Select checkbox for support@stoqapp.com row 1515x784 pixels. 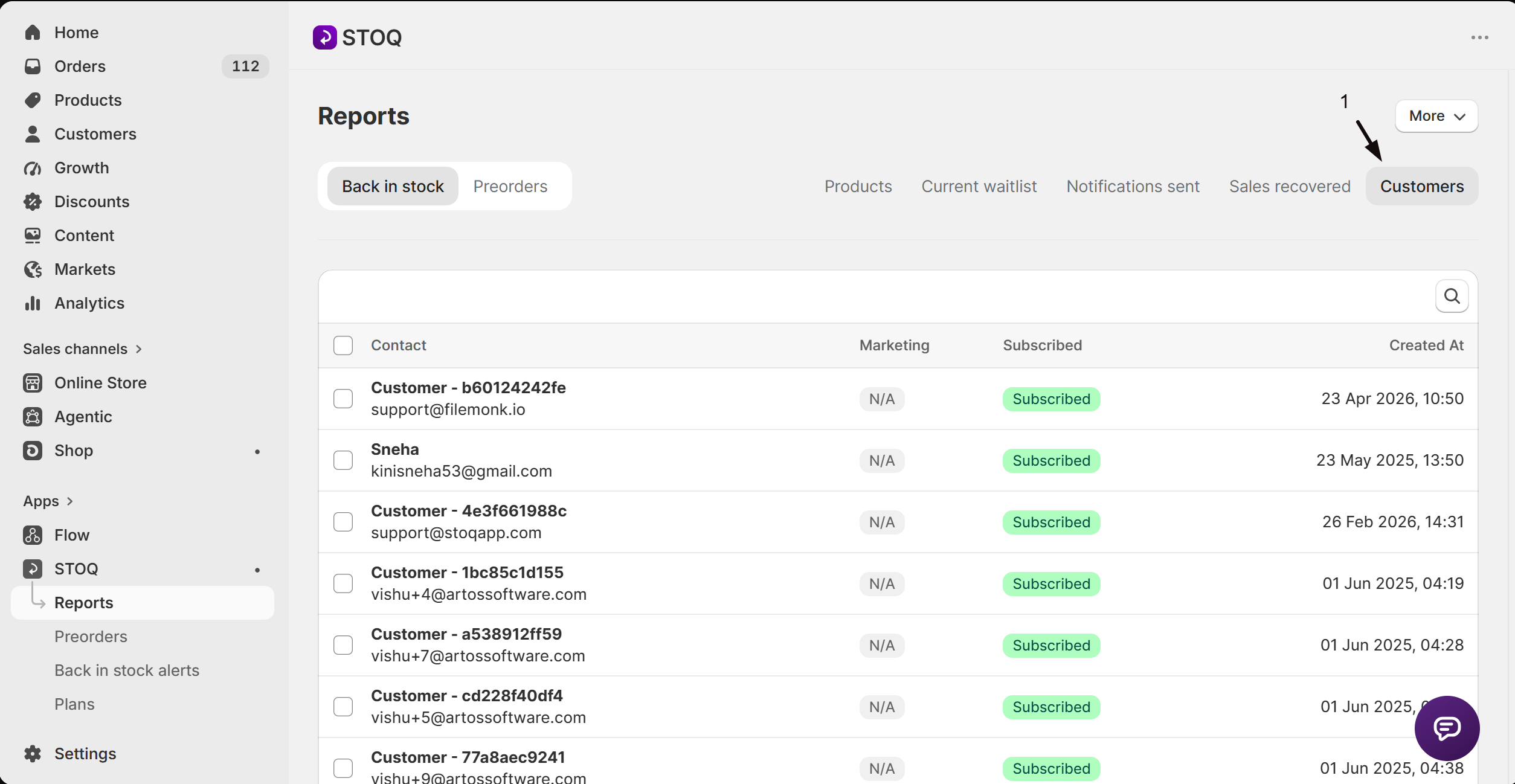tap(343, 521)
